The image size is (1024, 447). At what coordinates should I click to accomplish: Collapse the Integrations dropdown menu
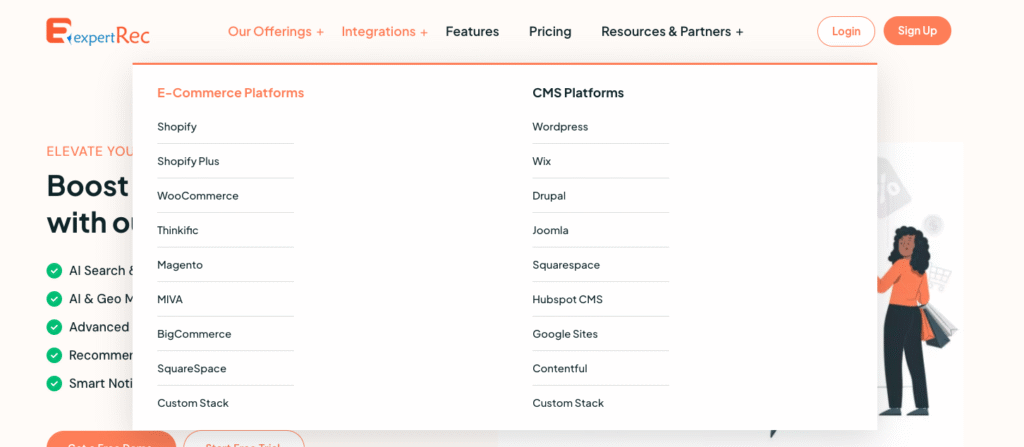(x=384, y=32)
